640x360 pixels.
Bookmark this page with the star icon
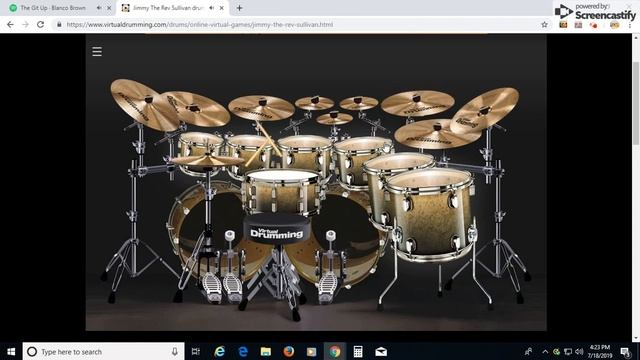[544, 24]
